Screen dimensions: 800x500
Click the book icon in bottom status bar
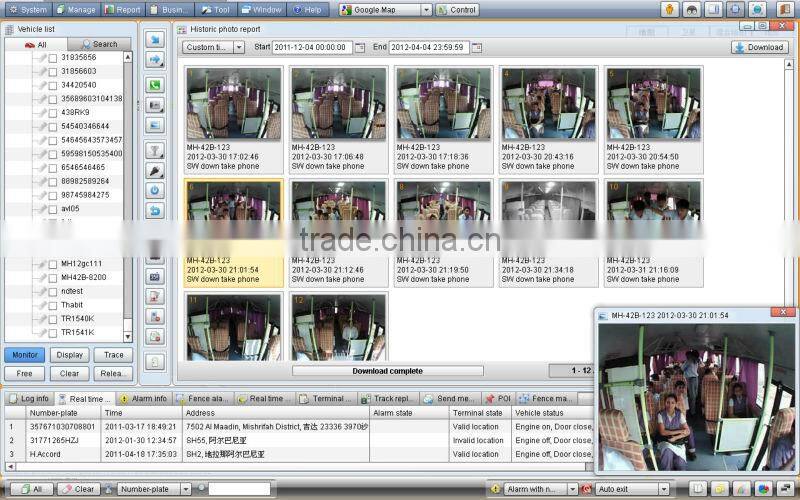[698, 489]
